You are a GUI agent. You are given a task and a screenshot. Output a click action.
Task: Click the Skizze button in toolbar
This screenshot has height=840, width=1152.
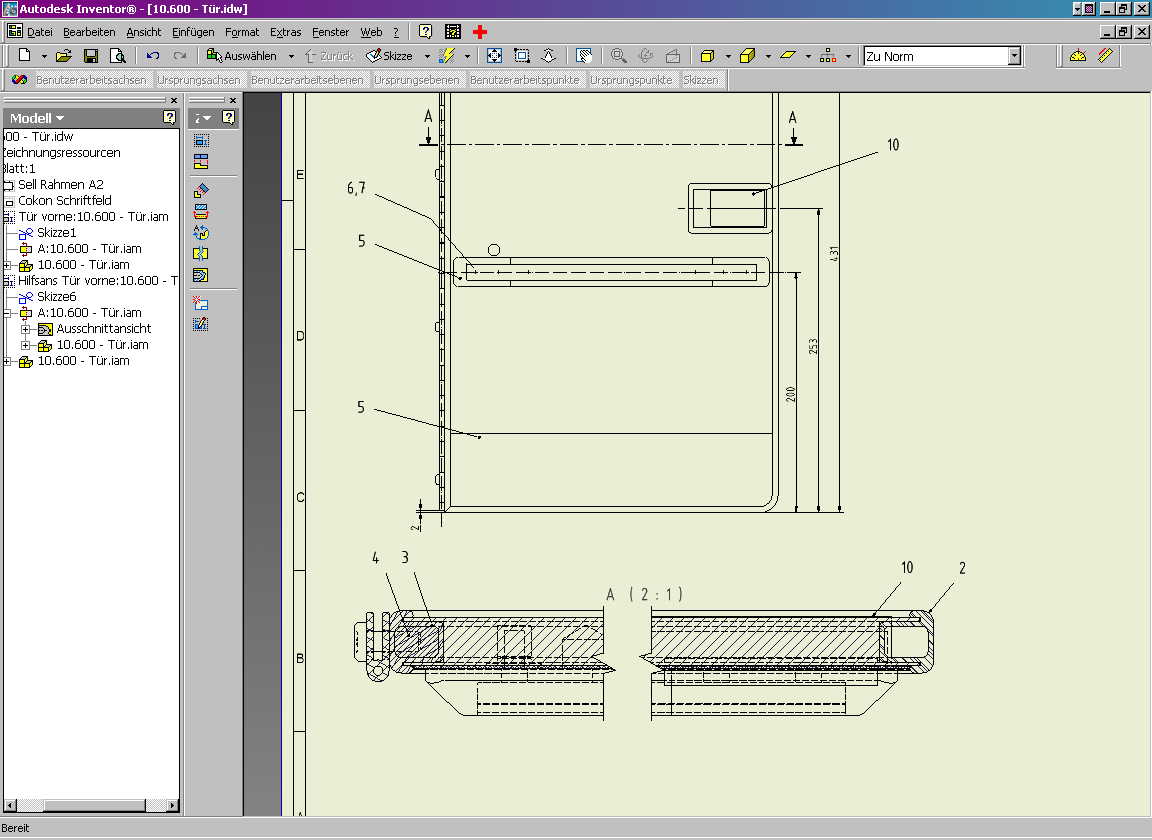click(390, 56)
